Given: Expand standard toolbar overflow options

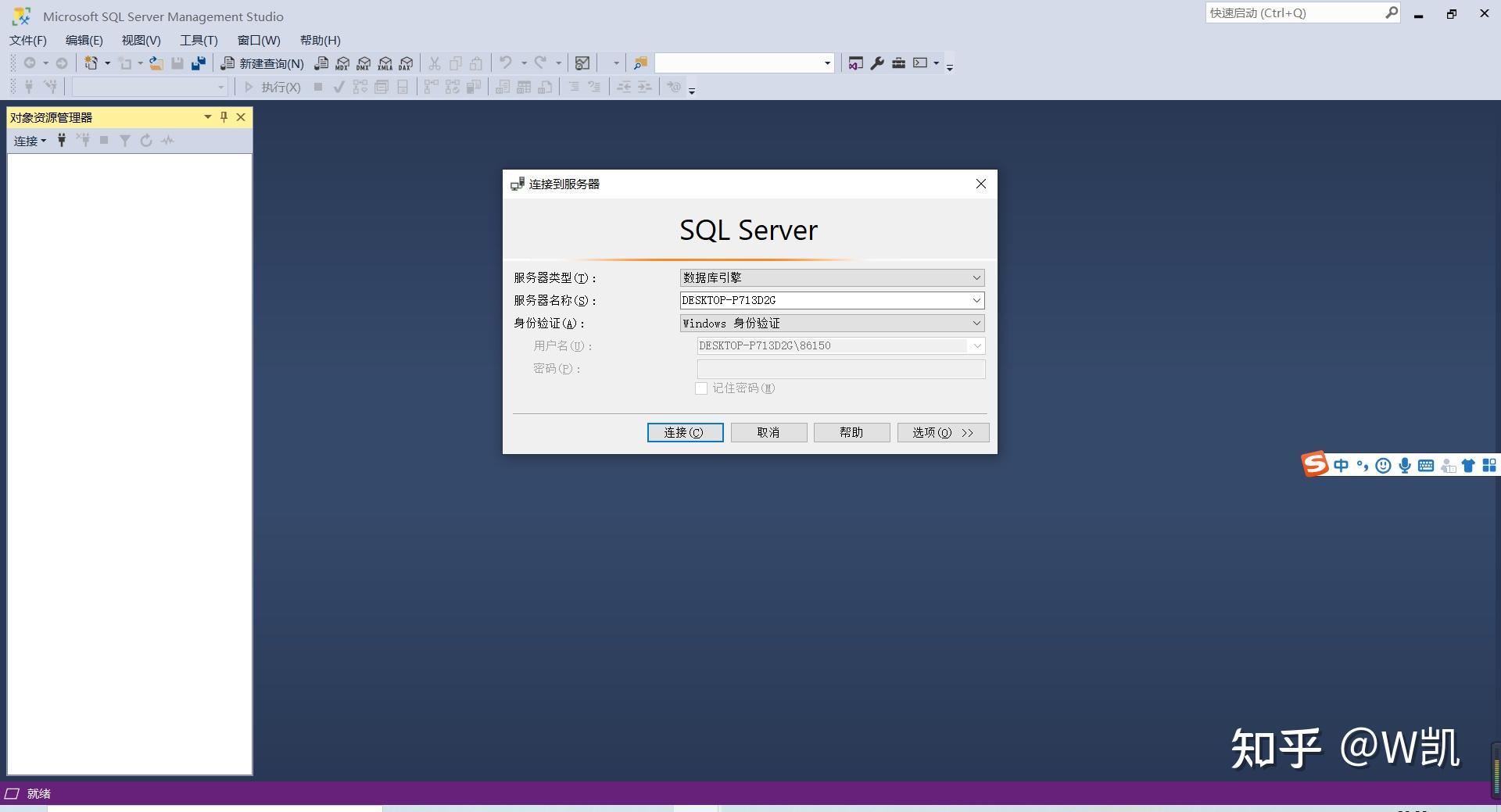Looking at the screenshot, I should [950, 67].
